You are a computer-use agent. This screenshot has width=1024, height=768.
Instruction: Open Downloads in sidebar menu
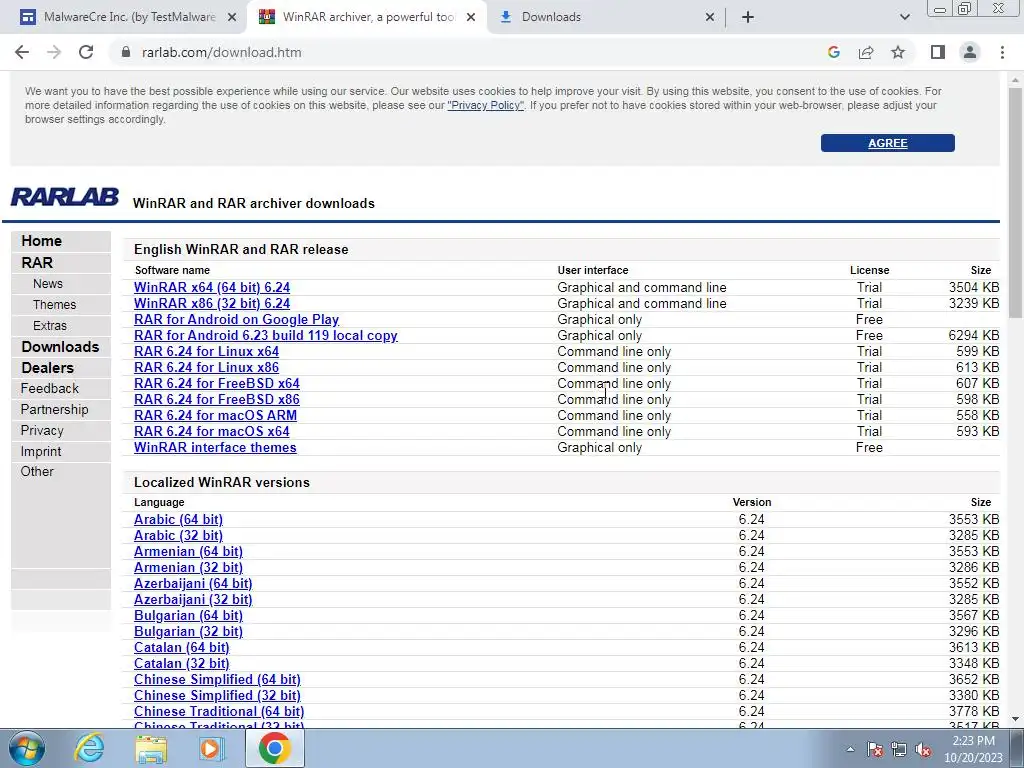tap(60, 347)
